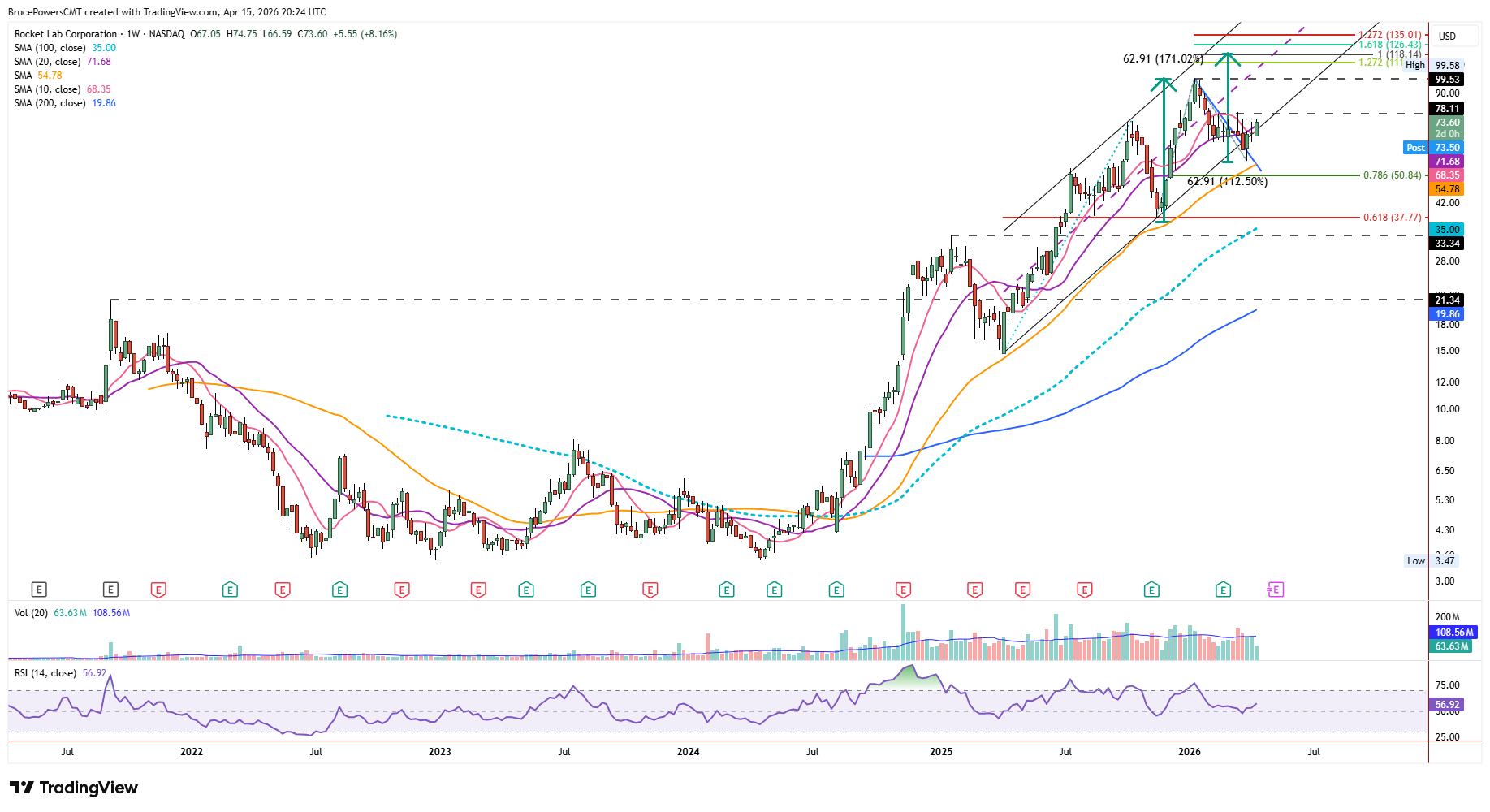The height and width of the screenshot is (812, 1490).
Task: Click the 2024 label on the time axis
Action: pyautogui.click(x=688, y=752)
